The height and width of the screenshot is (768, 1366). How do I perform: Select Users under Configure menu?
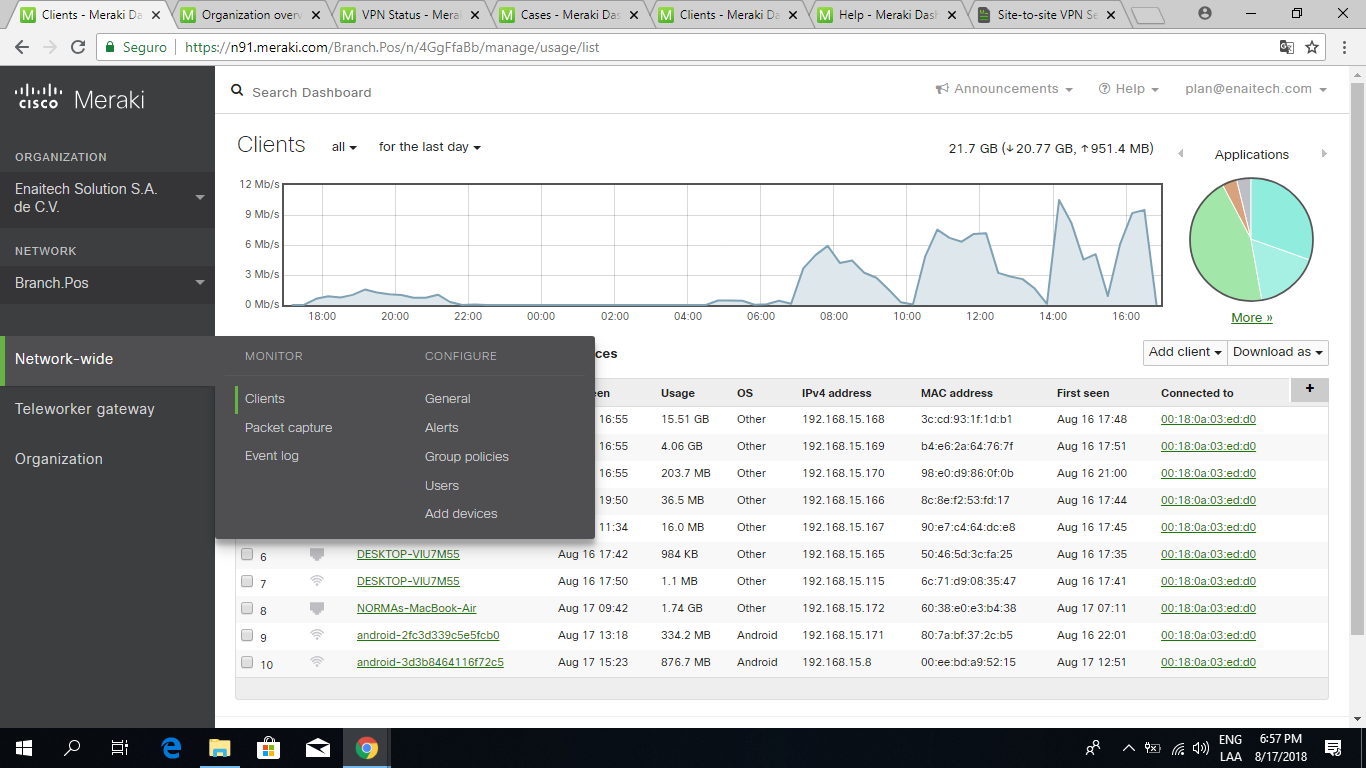point(442,485)
